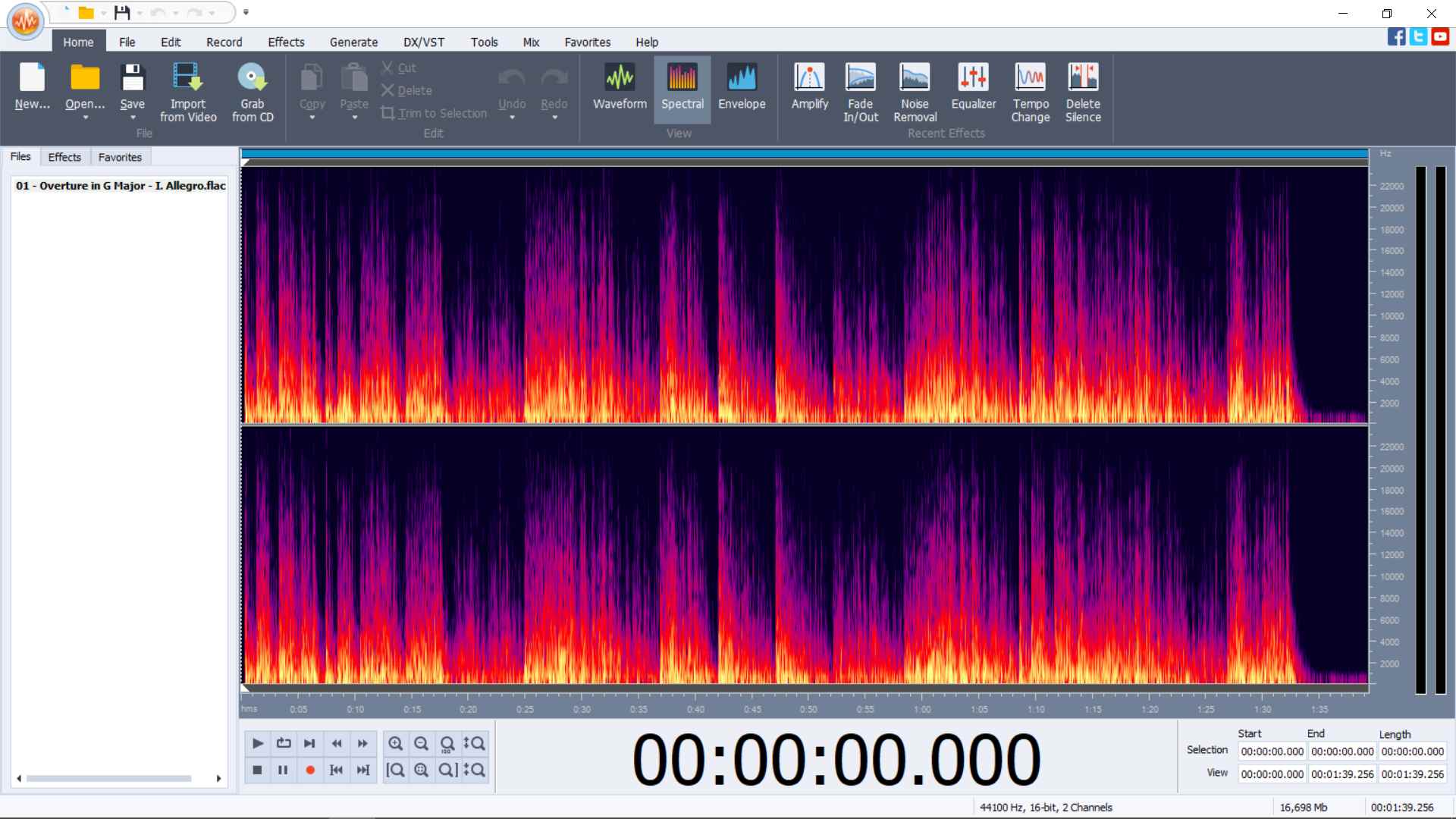The width and height of the screenshot is (1456, 819).
Task: Click the file list horizontal scrollbar
Action: [x=108, y=778]
